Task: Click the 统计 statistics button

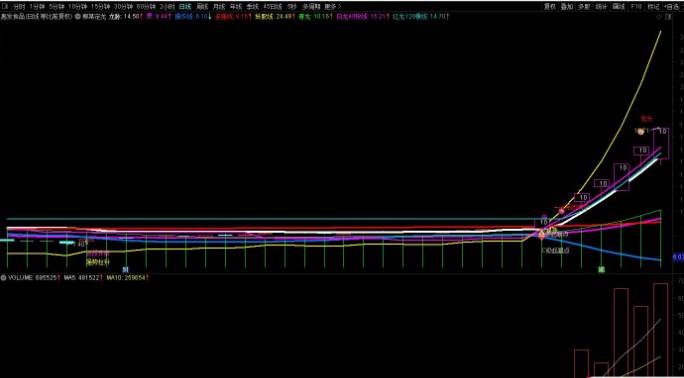Action: coord(601,7)
